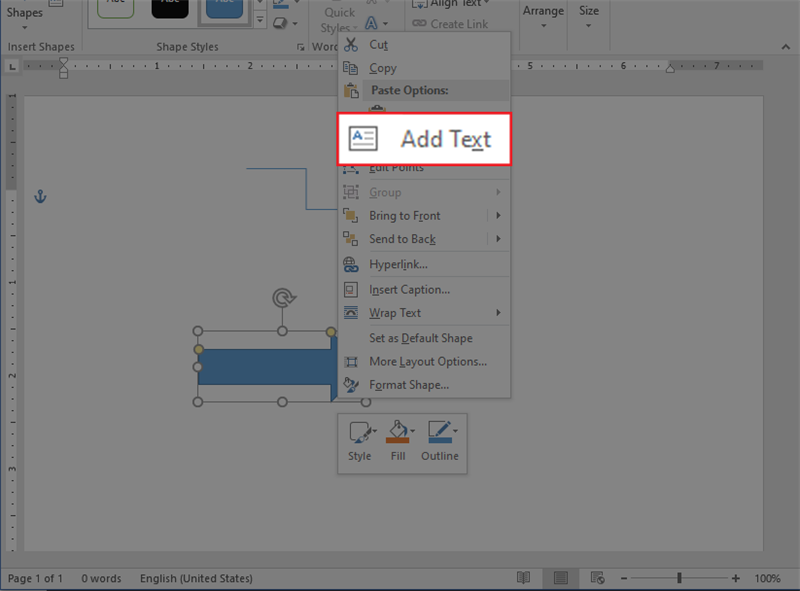Click the rotate handle above the shape

tap(283, 298)
